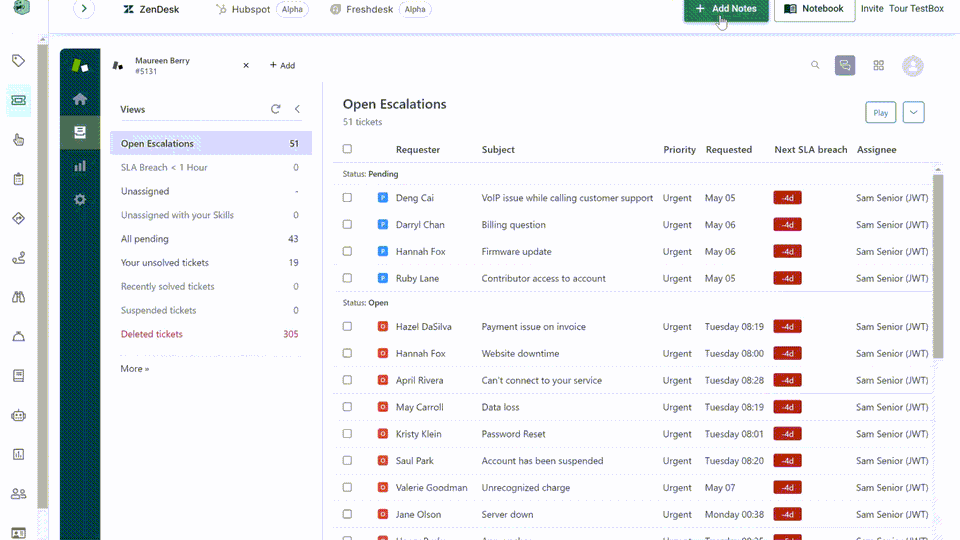Select the All pending view
Viewport: 960px width, 540px height.
pos(145,239)
